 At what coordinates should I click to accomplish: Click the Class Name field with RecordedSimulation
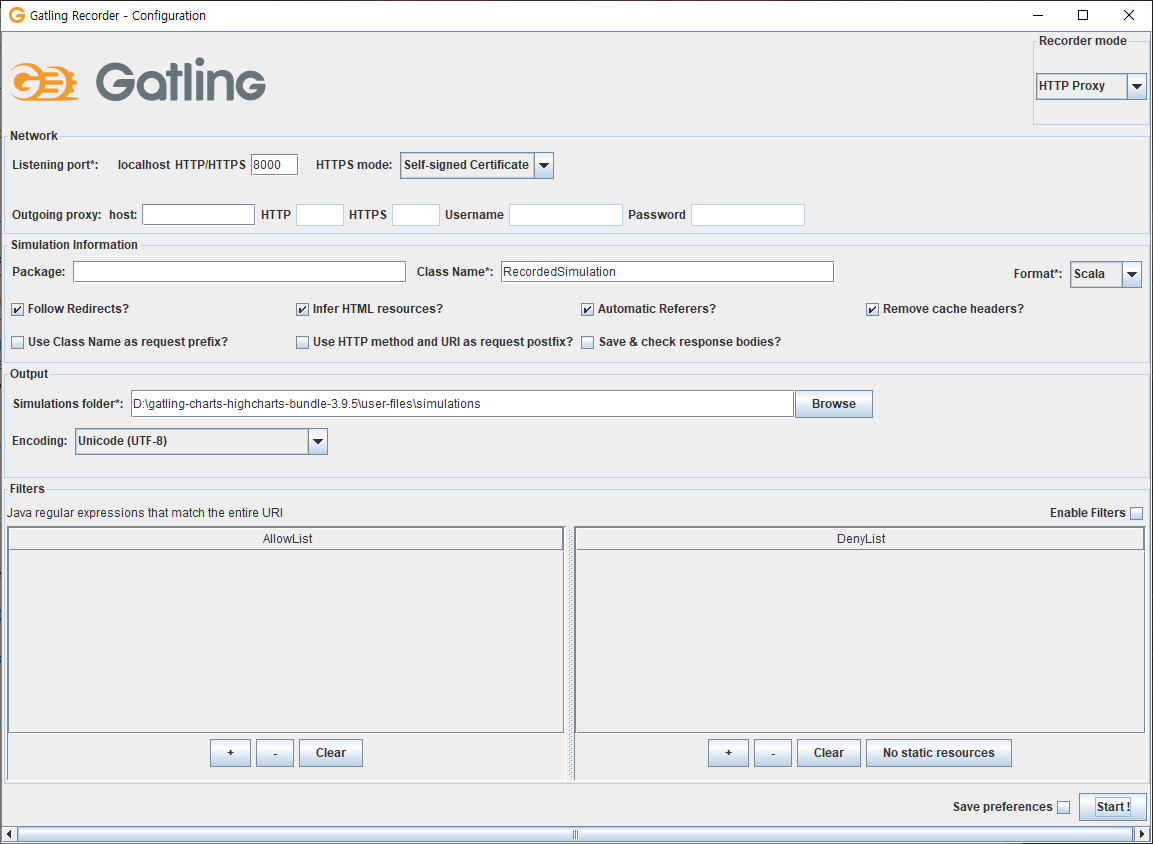[x=667, y=272]
